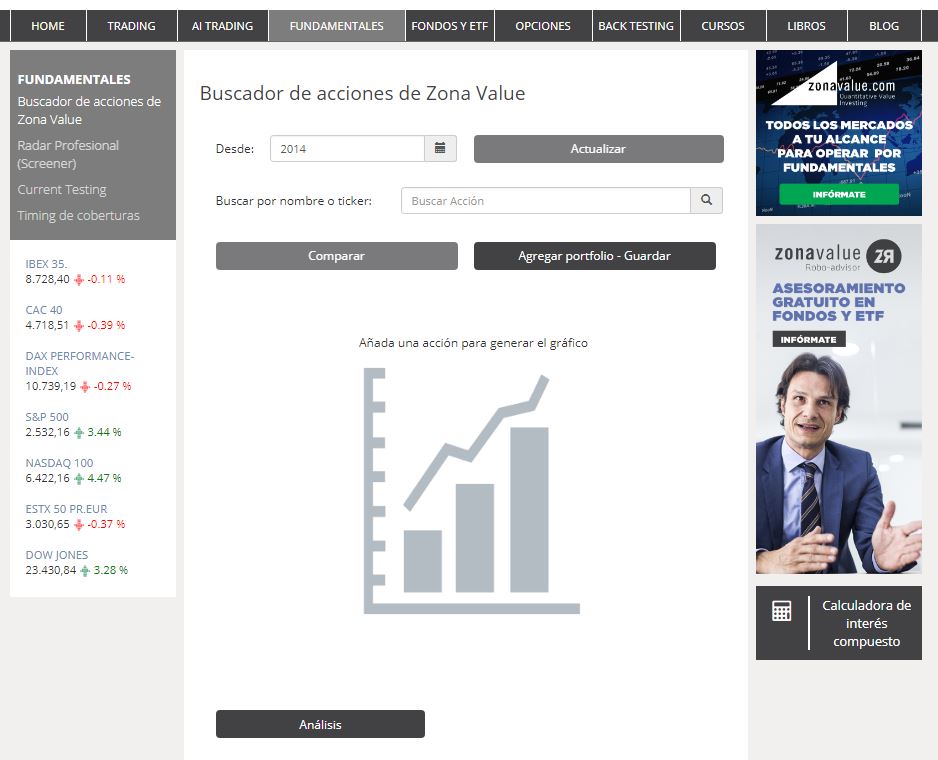Screen dimensions: 938x760
Task: Click DAX PERFORMANCE-INDEX link
Action: pyautogui.click(x=80, y=363)
